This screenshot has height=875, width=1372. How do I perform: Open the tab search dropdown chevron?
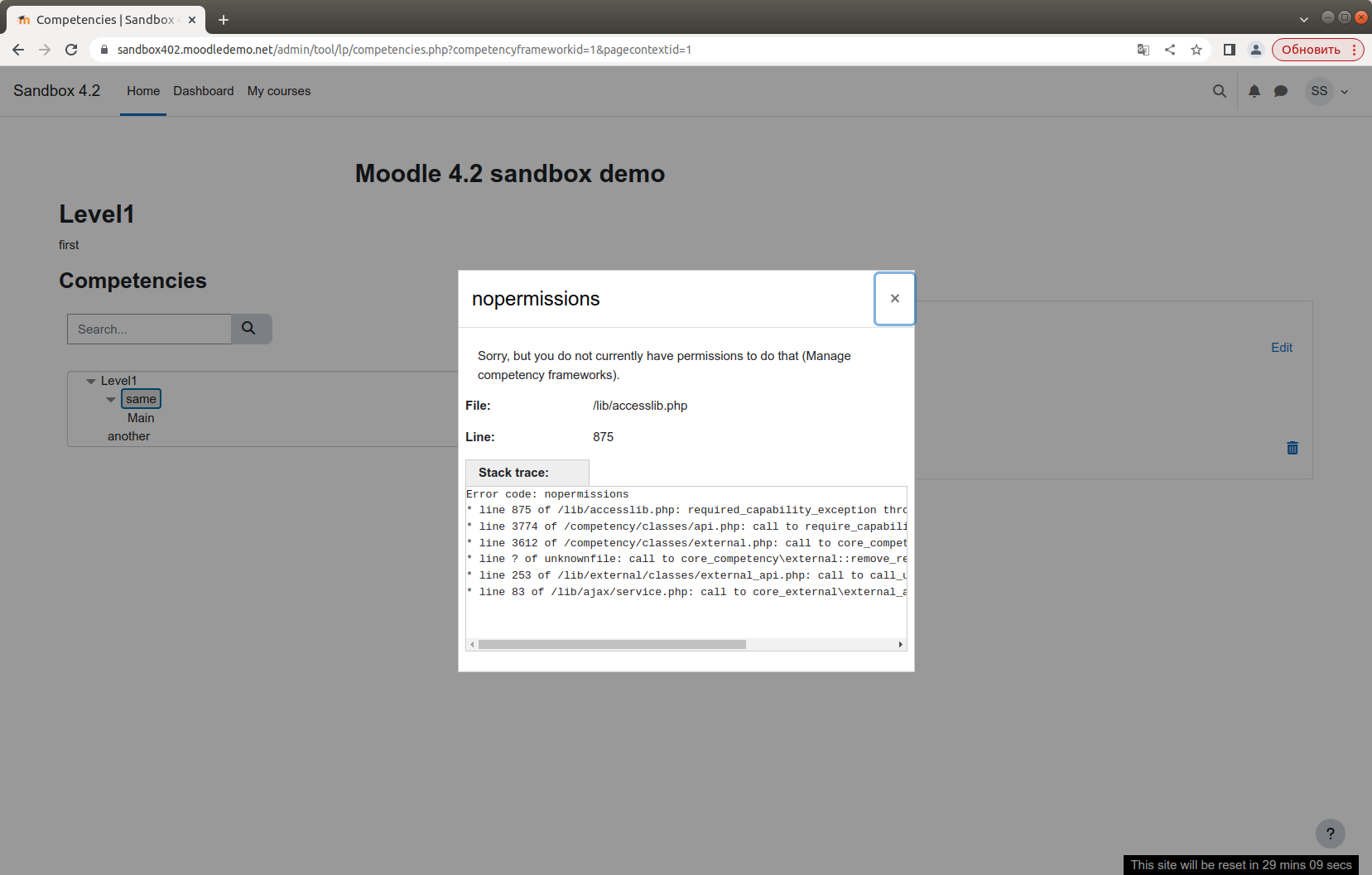1303,19
